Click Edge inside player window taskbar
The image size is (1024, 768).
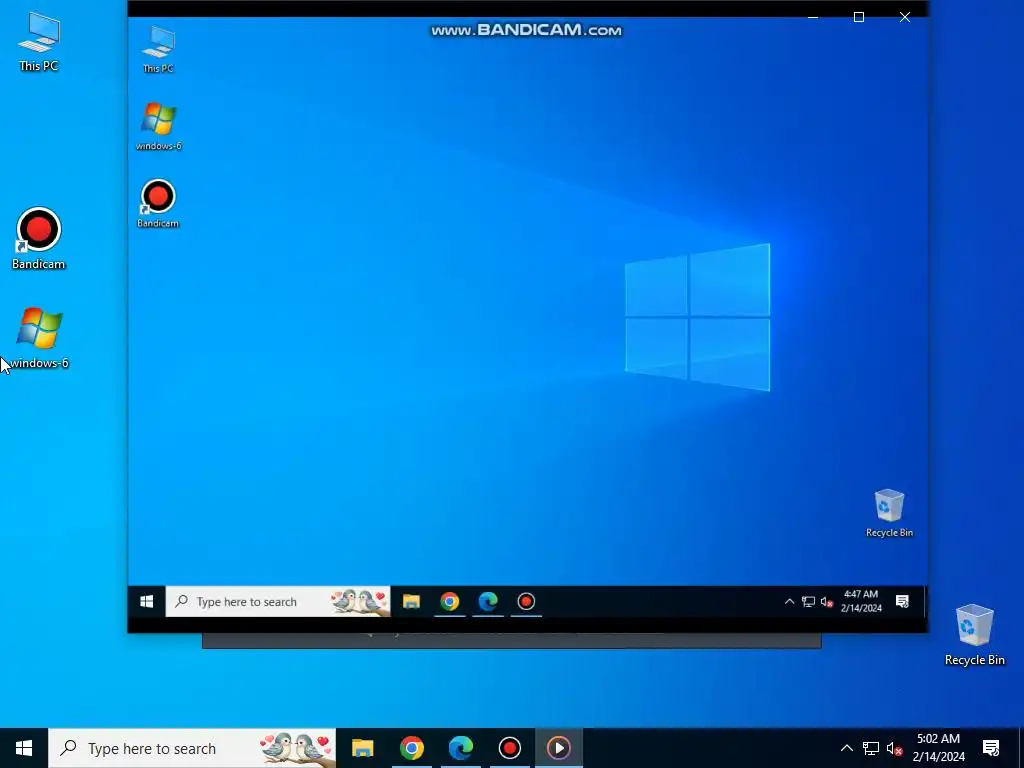[488, 601]
